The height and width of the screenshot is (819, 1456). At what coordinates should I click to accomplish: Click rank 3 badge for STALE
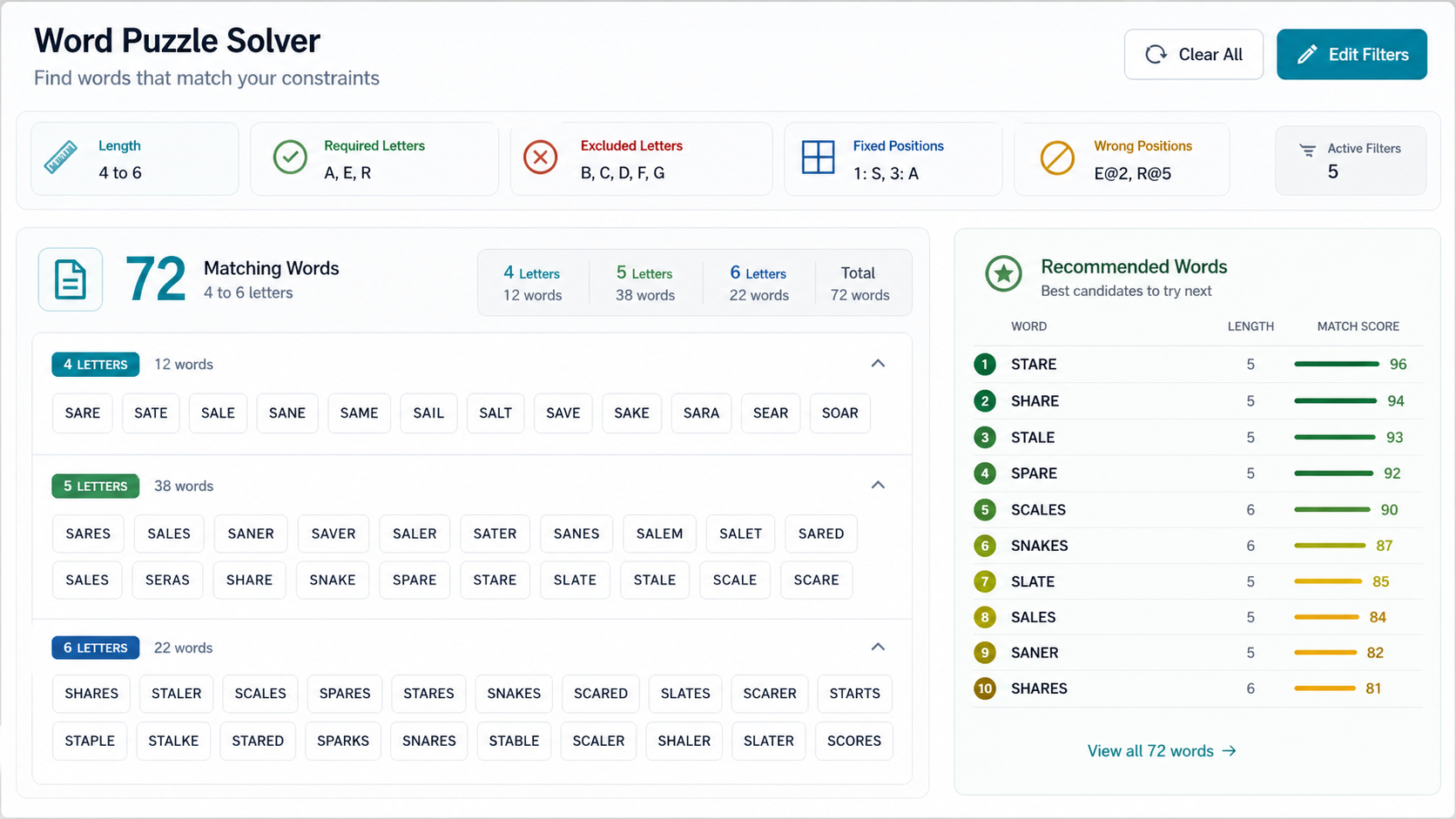click(x=985, y=438)
